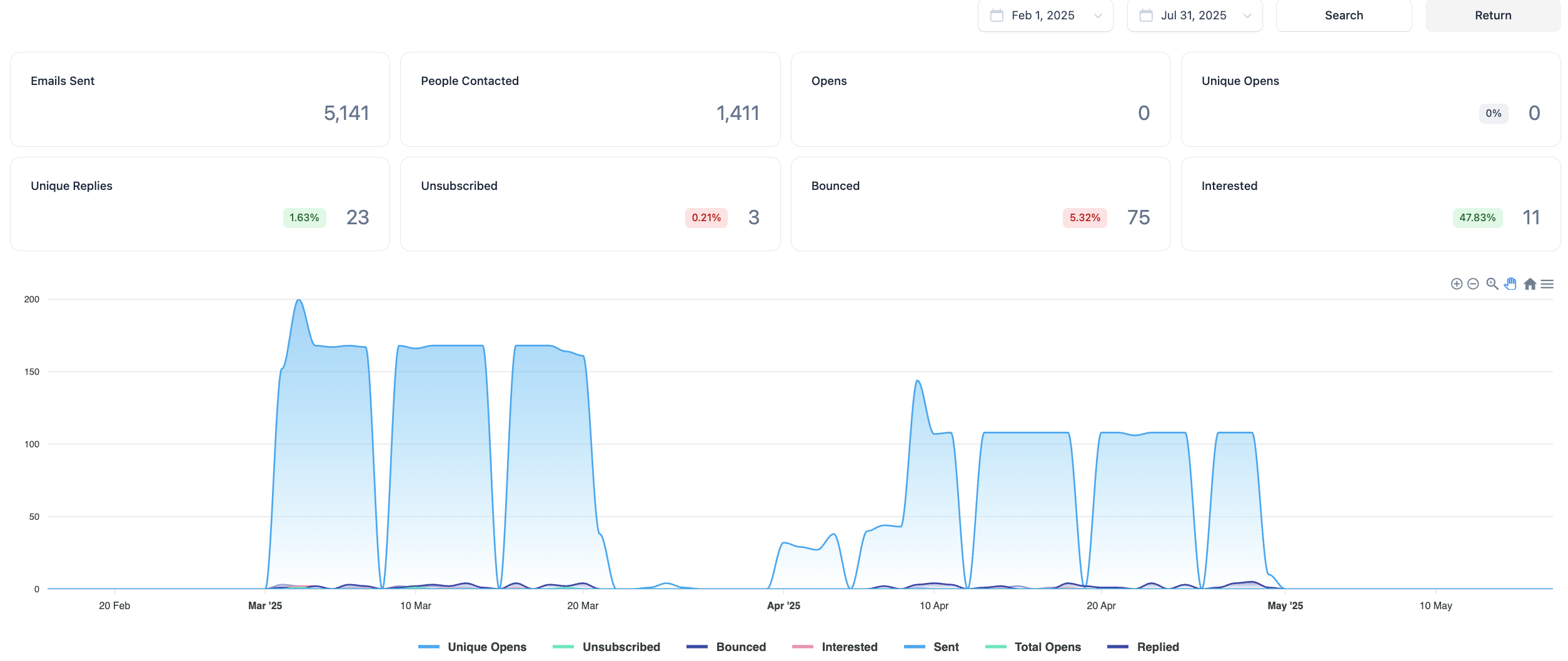The height and width of the screenshot is (661, 1568).
Task: Click the Emails Sent value 5,141
Action: coord(346,113)
